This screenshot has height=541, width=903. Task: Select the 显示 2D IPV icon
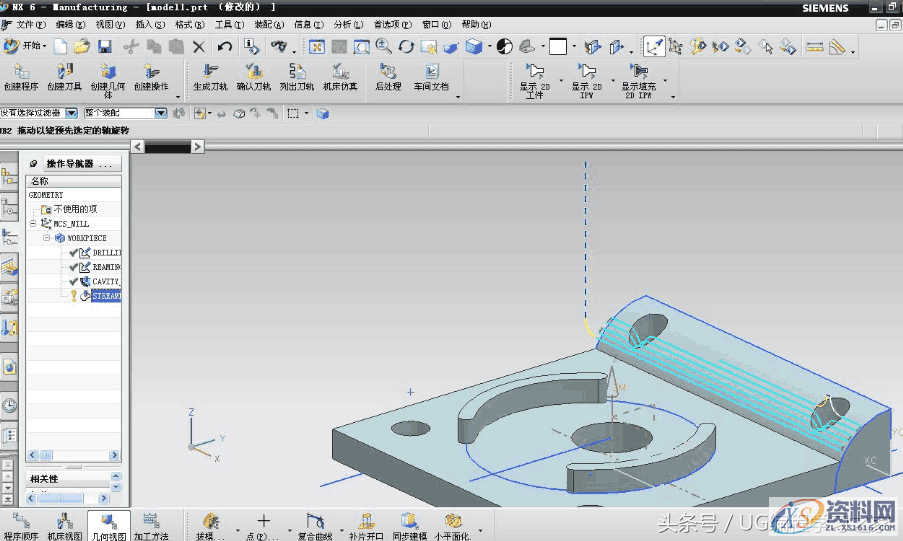pos(587,72)
